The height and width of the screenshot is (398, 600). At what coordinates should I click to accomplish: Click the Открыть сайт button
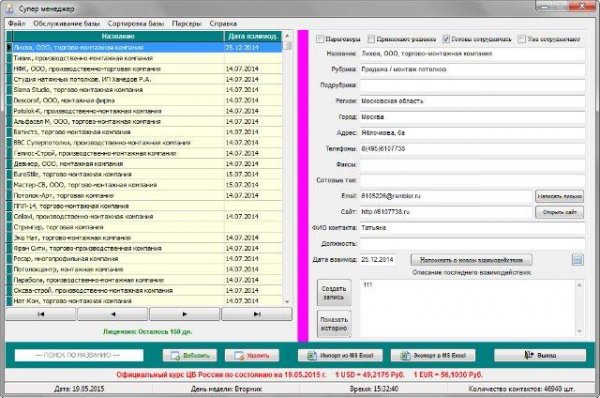(x=559, y=212)
